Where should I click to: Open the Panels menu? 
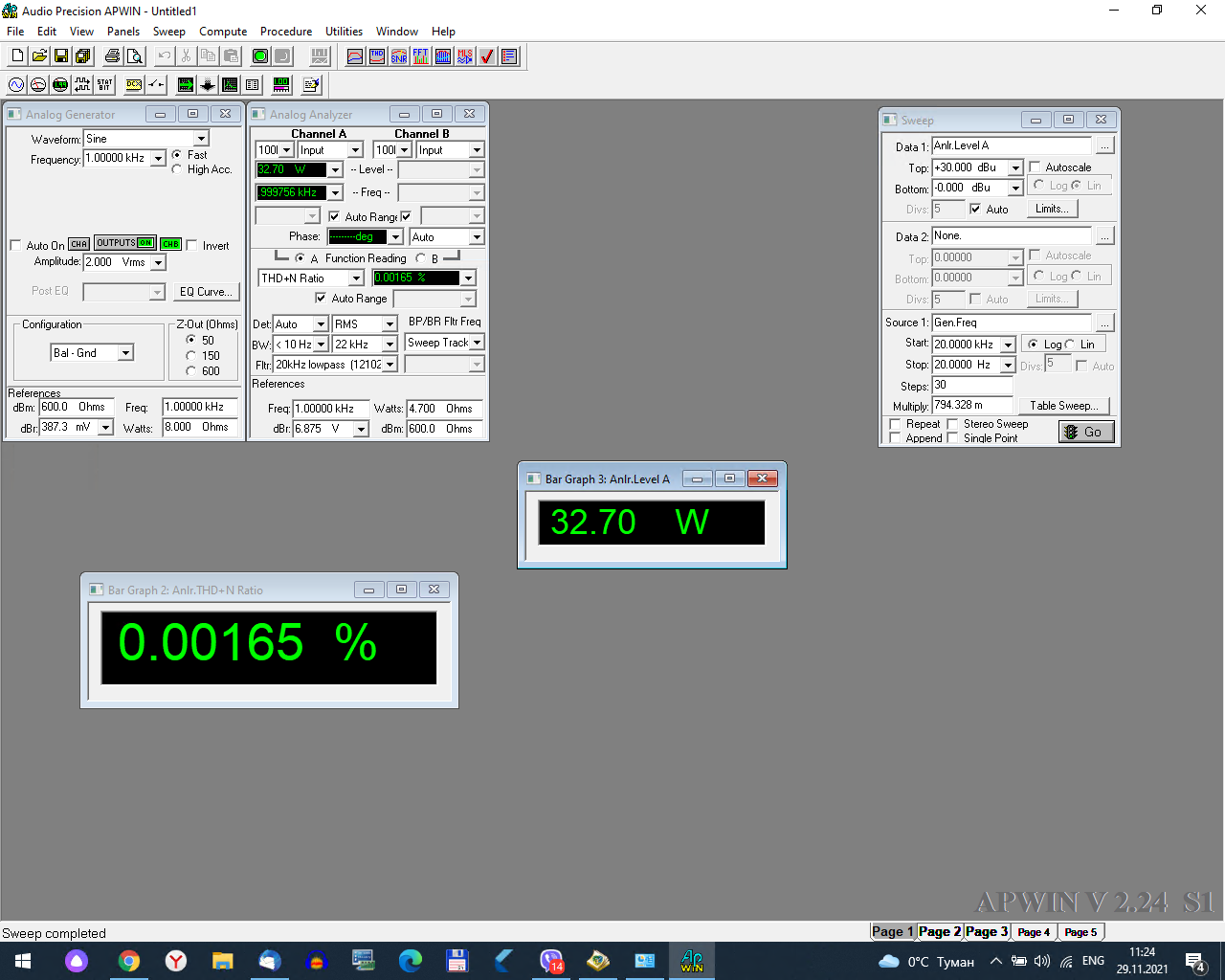(123, 32)
